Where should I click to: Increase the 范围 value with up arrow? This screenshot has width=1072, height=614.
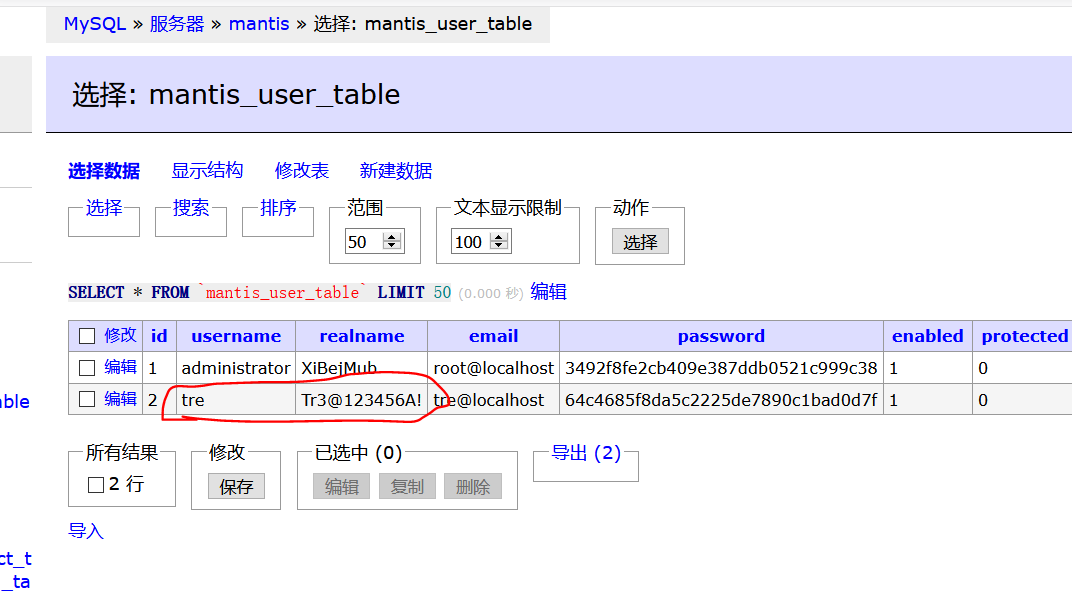(392, 237)
